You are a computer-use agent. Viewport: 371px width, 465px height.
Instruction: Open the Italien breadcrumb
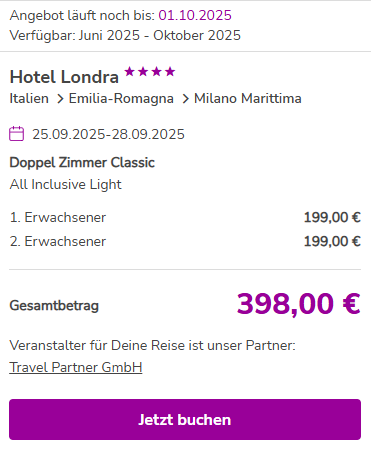point(29,99)
